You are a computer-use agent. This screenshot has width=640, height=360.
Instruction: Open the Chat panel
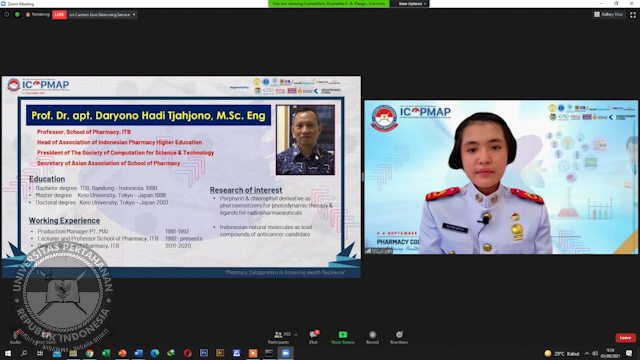(x=313, y=337)
